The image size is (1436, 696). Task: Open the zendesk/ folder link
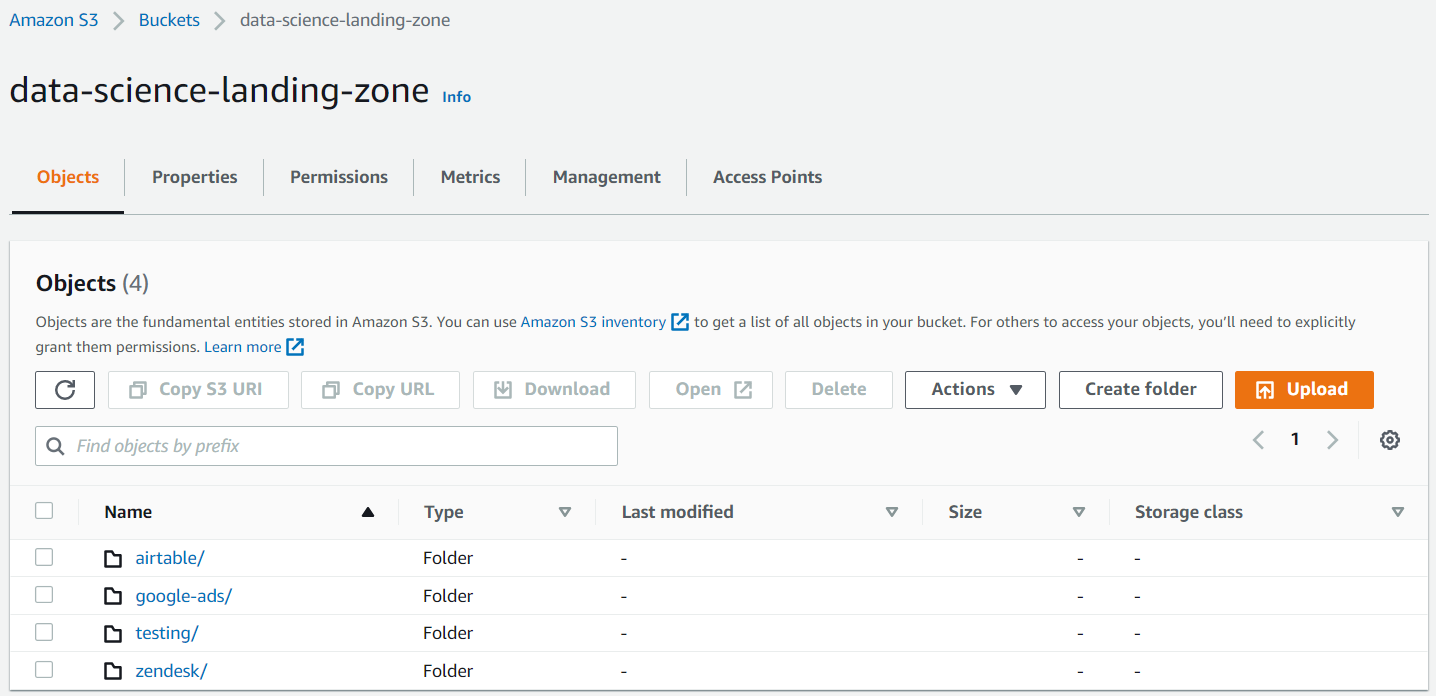point(171,671)
